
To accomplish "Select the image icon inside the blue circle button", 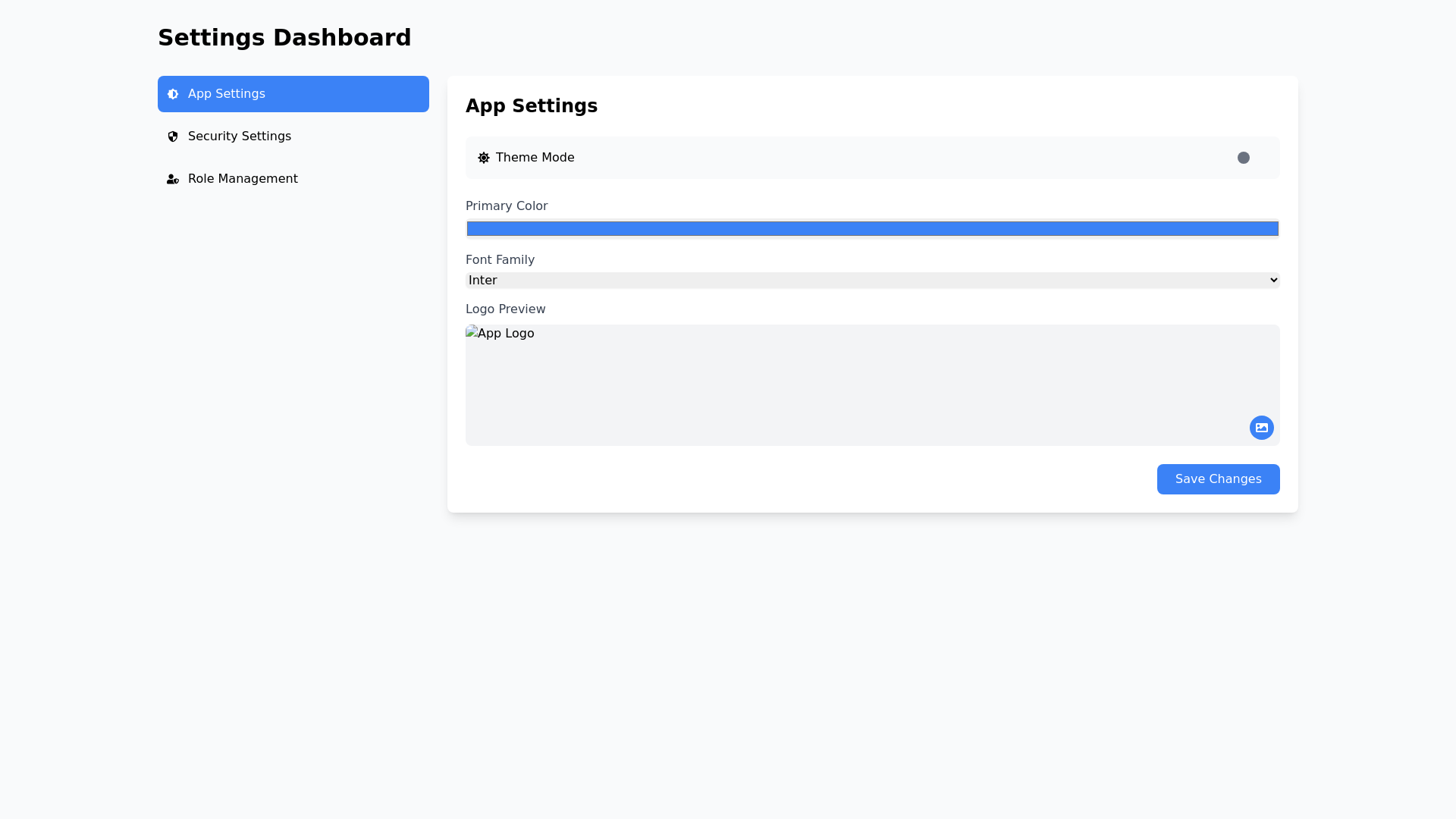I will [x=1261, y=427].
